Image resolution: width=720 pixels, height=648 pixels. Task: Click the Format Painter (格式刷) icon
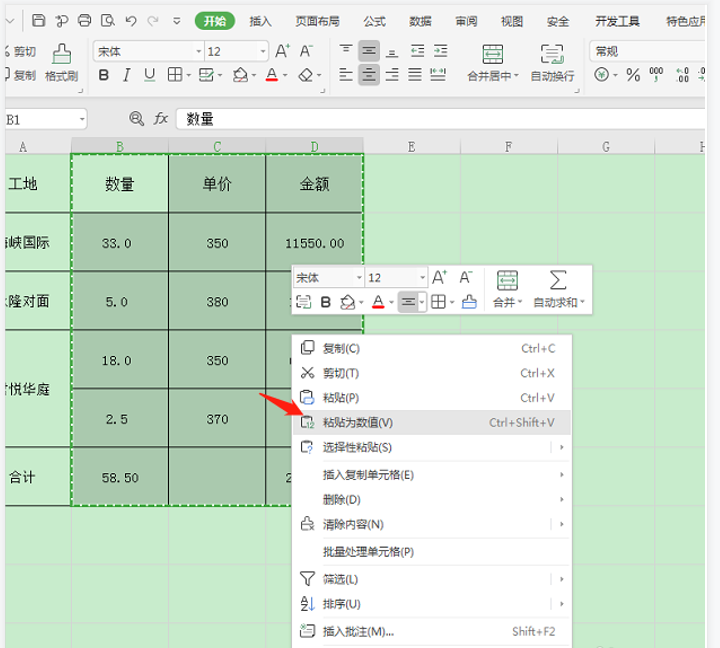(61, 61)
